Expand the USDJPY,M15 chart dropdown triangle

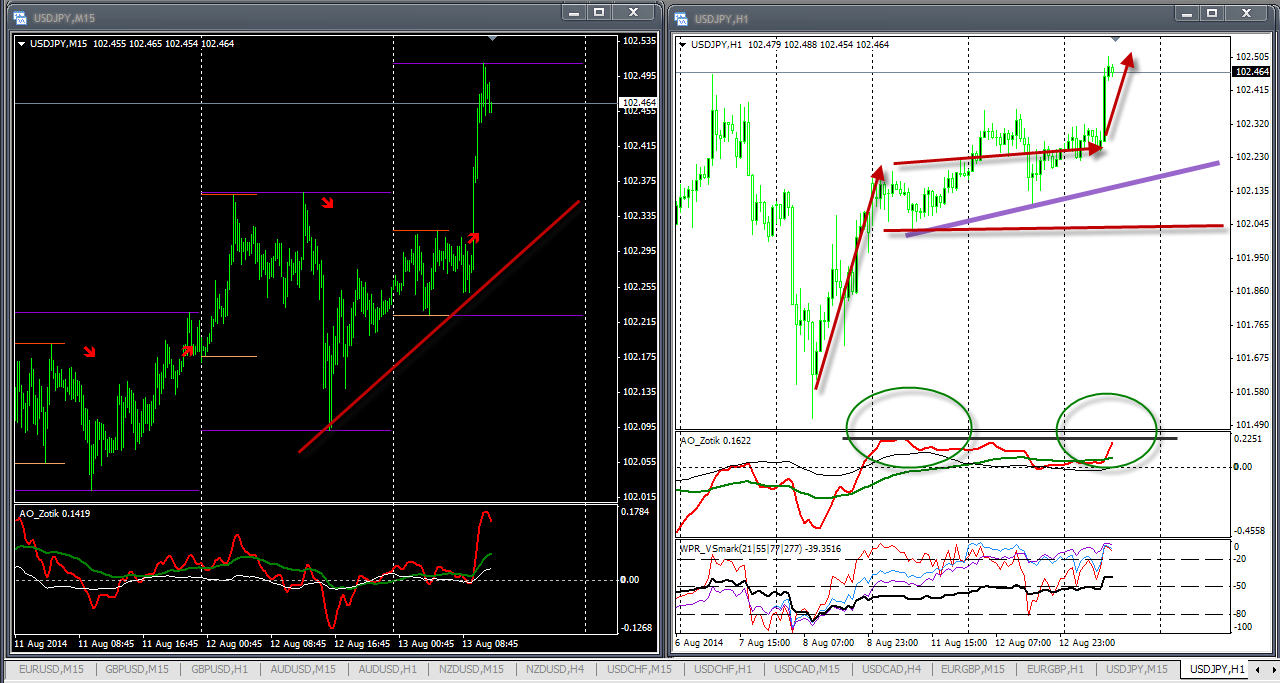[x=23, y=43]
